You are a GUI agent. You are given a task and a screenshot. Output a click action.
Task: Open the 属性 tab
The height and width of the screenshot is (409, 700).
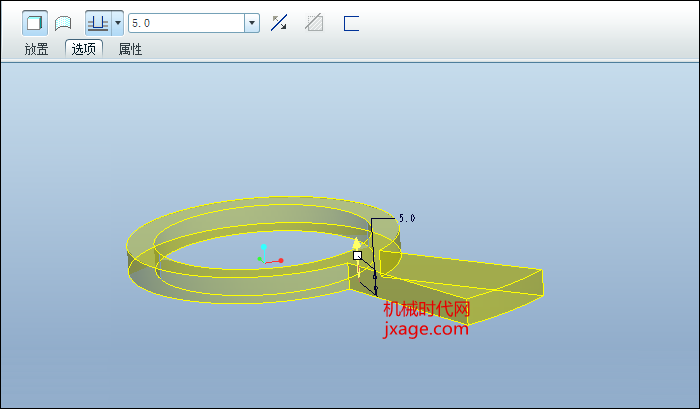[x=130, y=49]
